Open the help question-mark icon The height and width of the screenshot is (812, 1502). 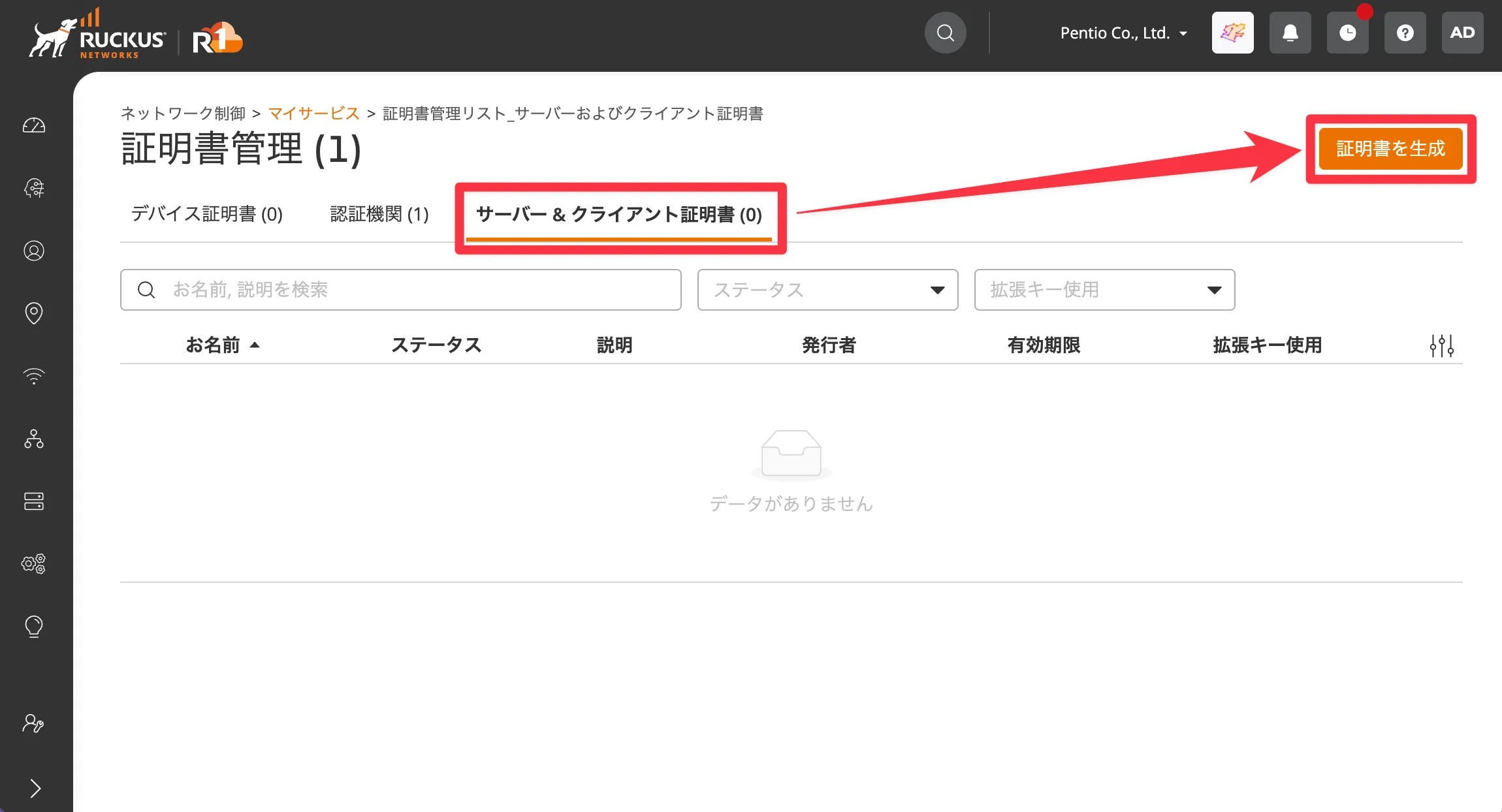coord(1405,33)
